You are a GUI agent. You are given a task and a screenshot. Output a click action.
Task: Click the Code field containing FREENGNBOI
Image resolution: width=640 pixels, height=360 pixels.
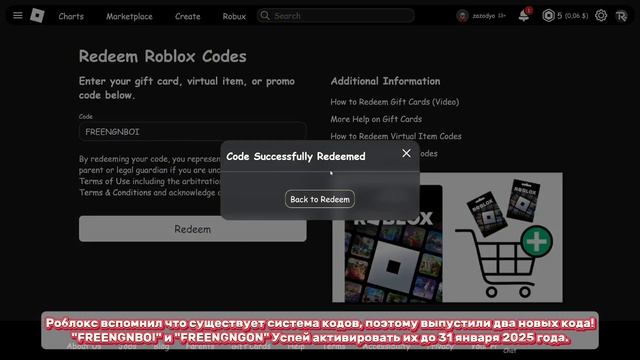pyautogui.click(x=193, y=131)
